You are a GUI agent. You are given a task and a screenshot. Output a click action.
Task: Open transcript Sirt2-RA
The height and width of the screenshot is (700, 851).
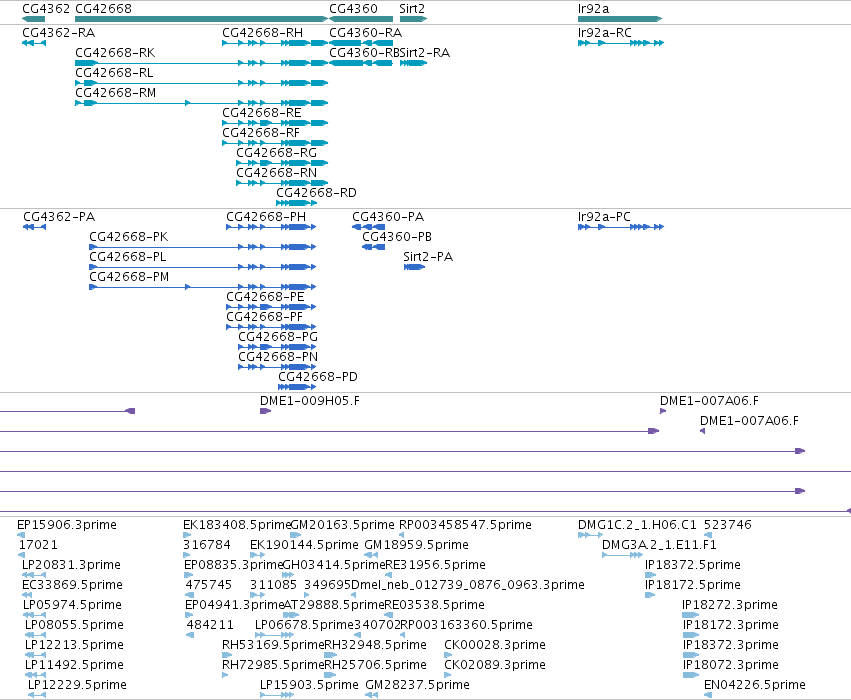tap(424, 53)
